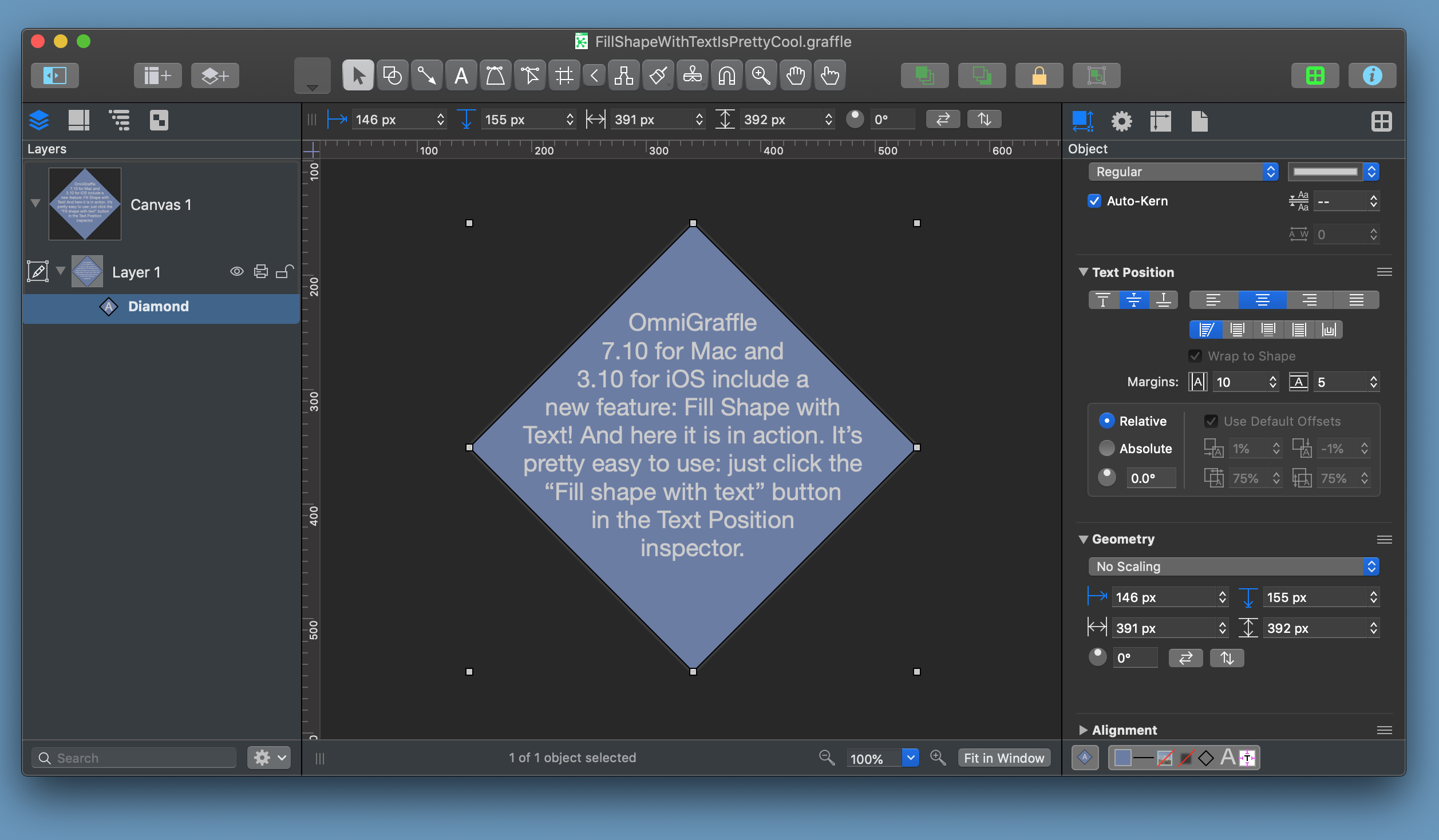Select the Absolute radio button

click(1107, 448)
